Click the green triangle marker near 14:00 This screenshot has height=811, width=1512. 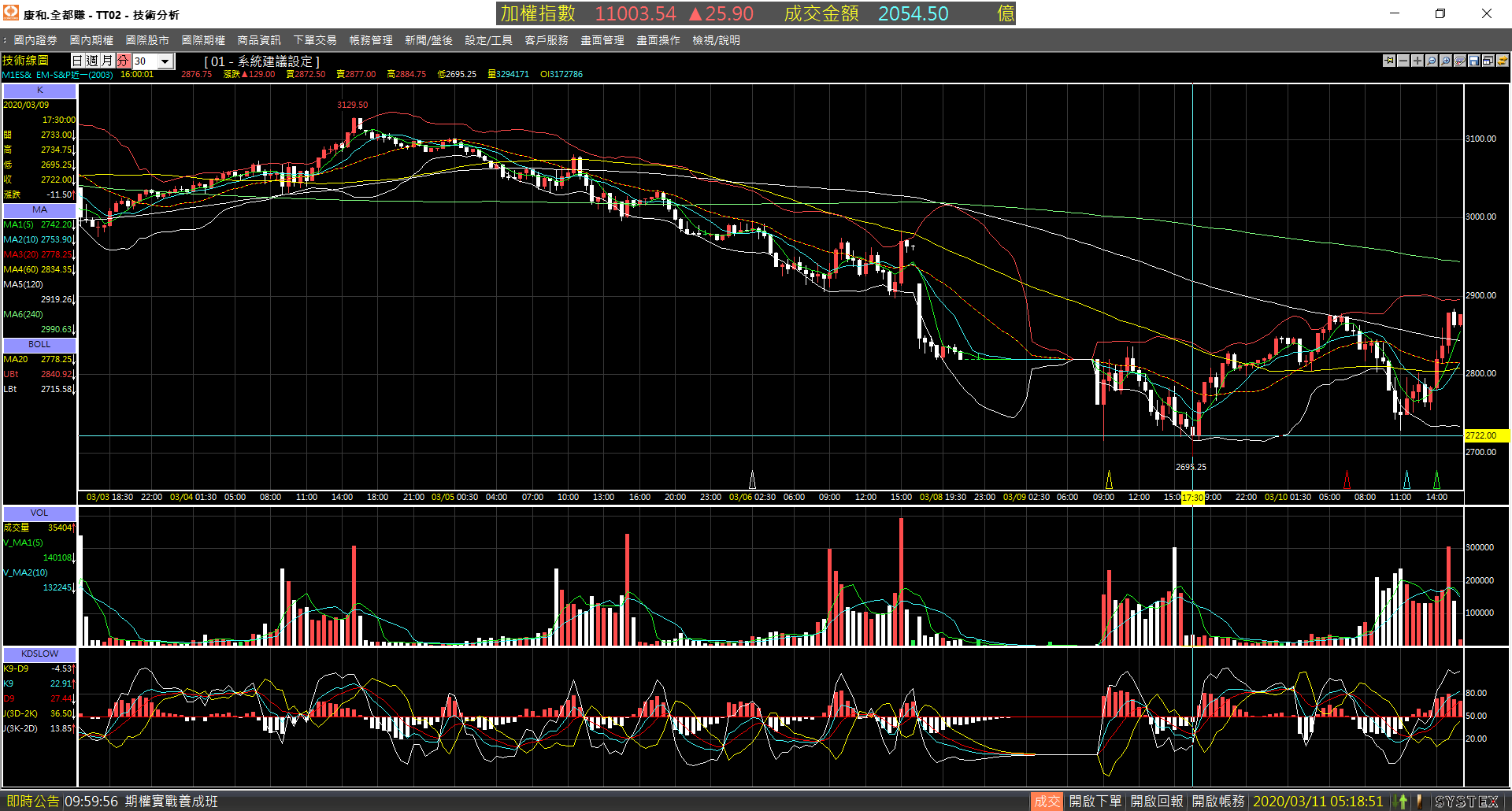pyautogui.click(x=1436, y=480)
